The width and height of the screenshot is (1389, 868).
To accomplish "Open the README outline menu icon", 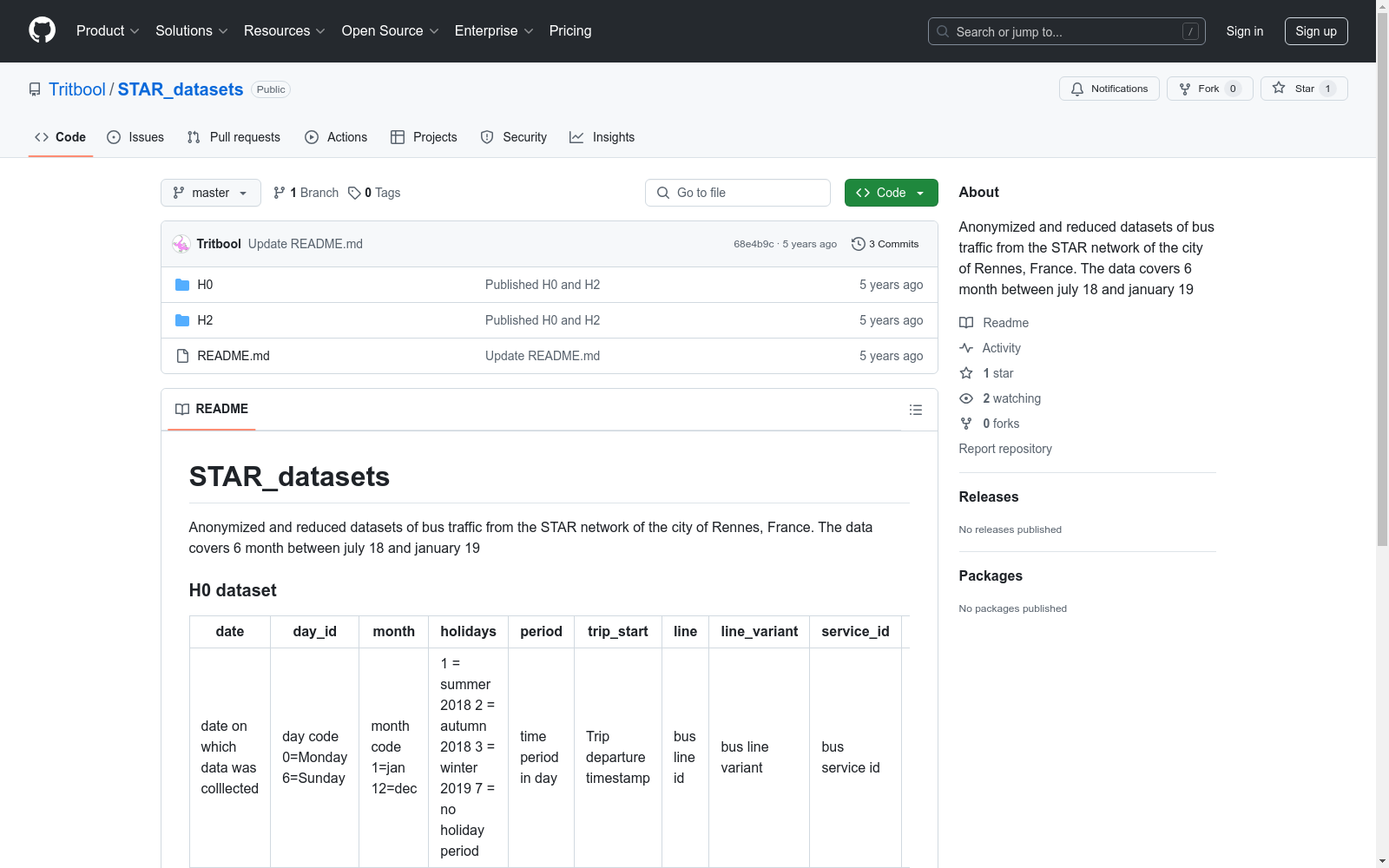I will (916, 410).
